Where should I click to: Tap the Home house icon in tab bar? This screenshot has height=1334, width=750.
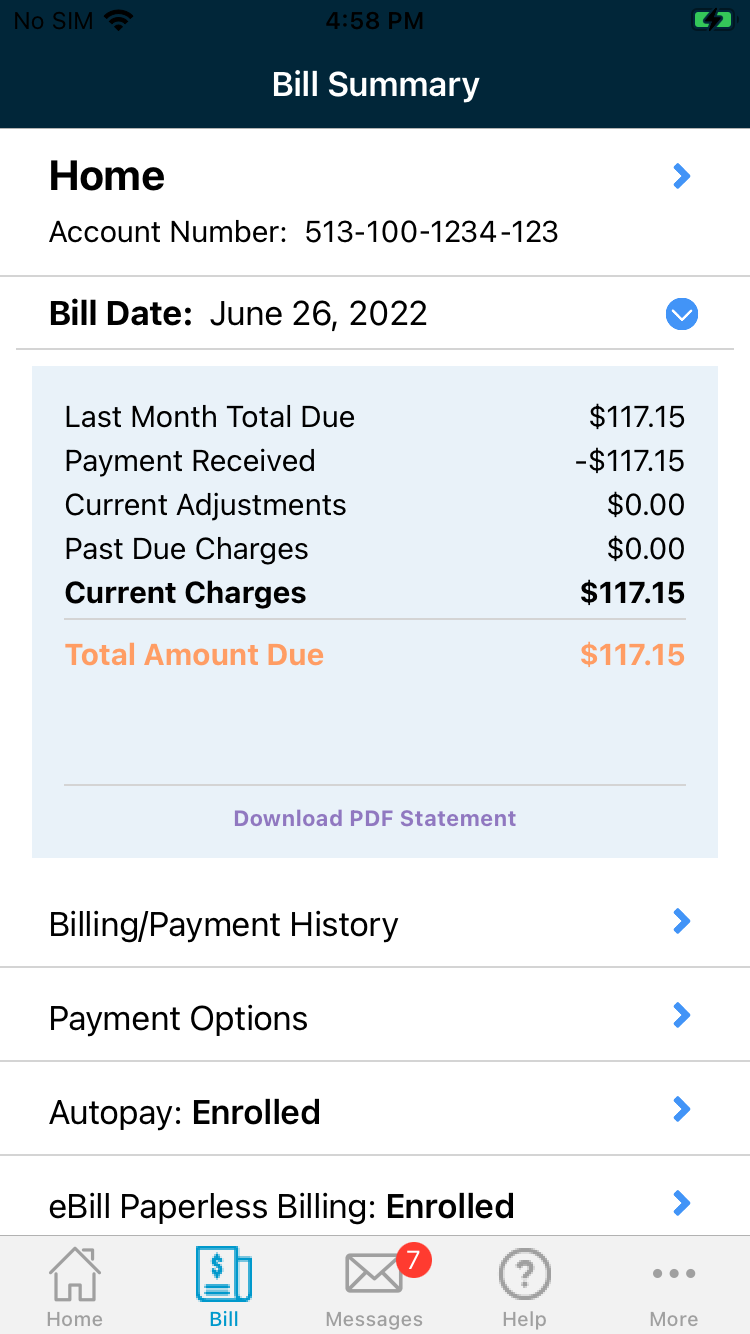click(x=75, y=1274)
